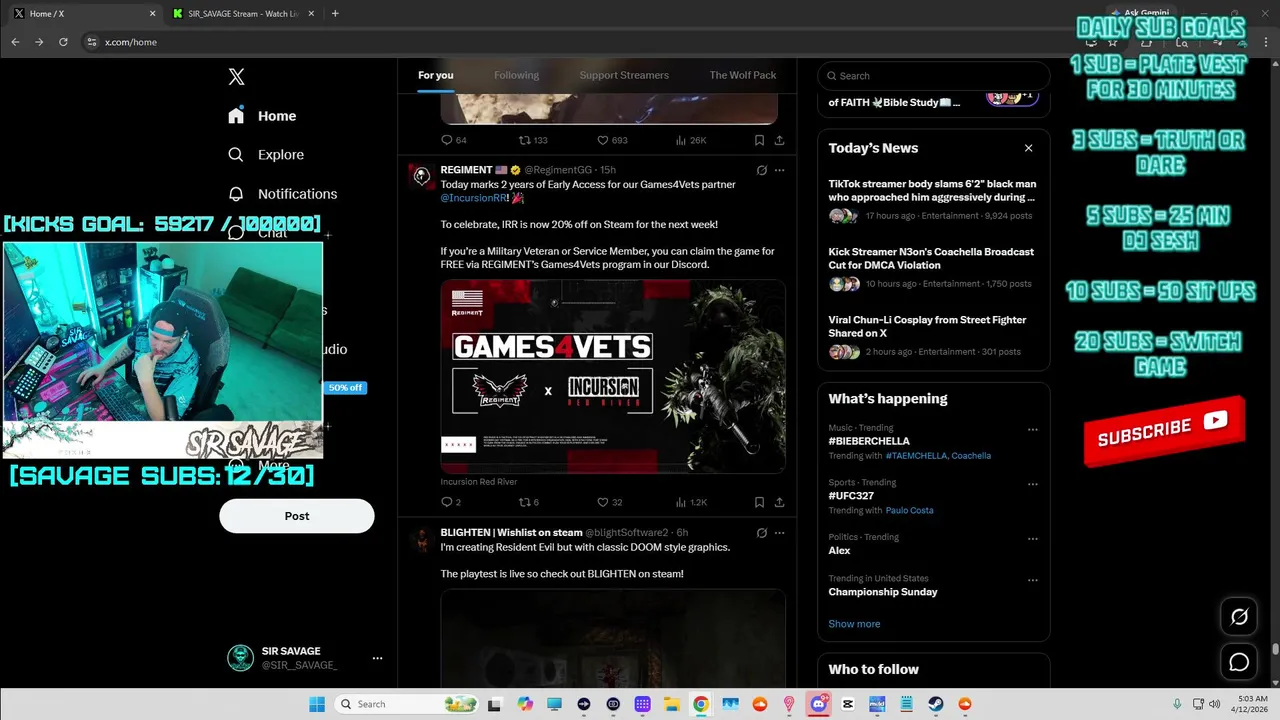The width and height of the screenshot is (1280, 720).
Task: Open the Windows Start menu
Action: coord(316,704)
